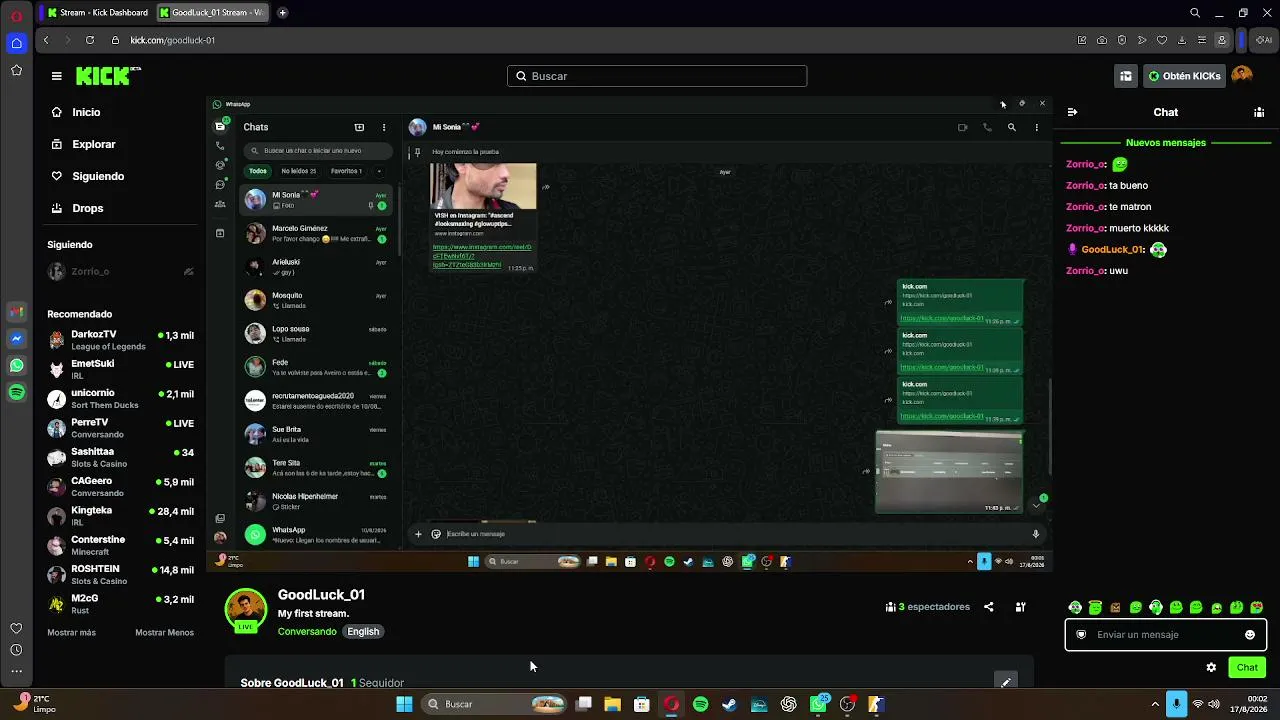
Task: Click the English language tag
Action: point(363,631)
